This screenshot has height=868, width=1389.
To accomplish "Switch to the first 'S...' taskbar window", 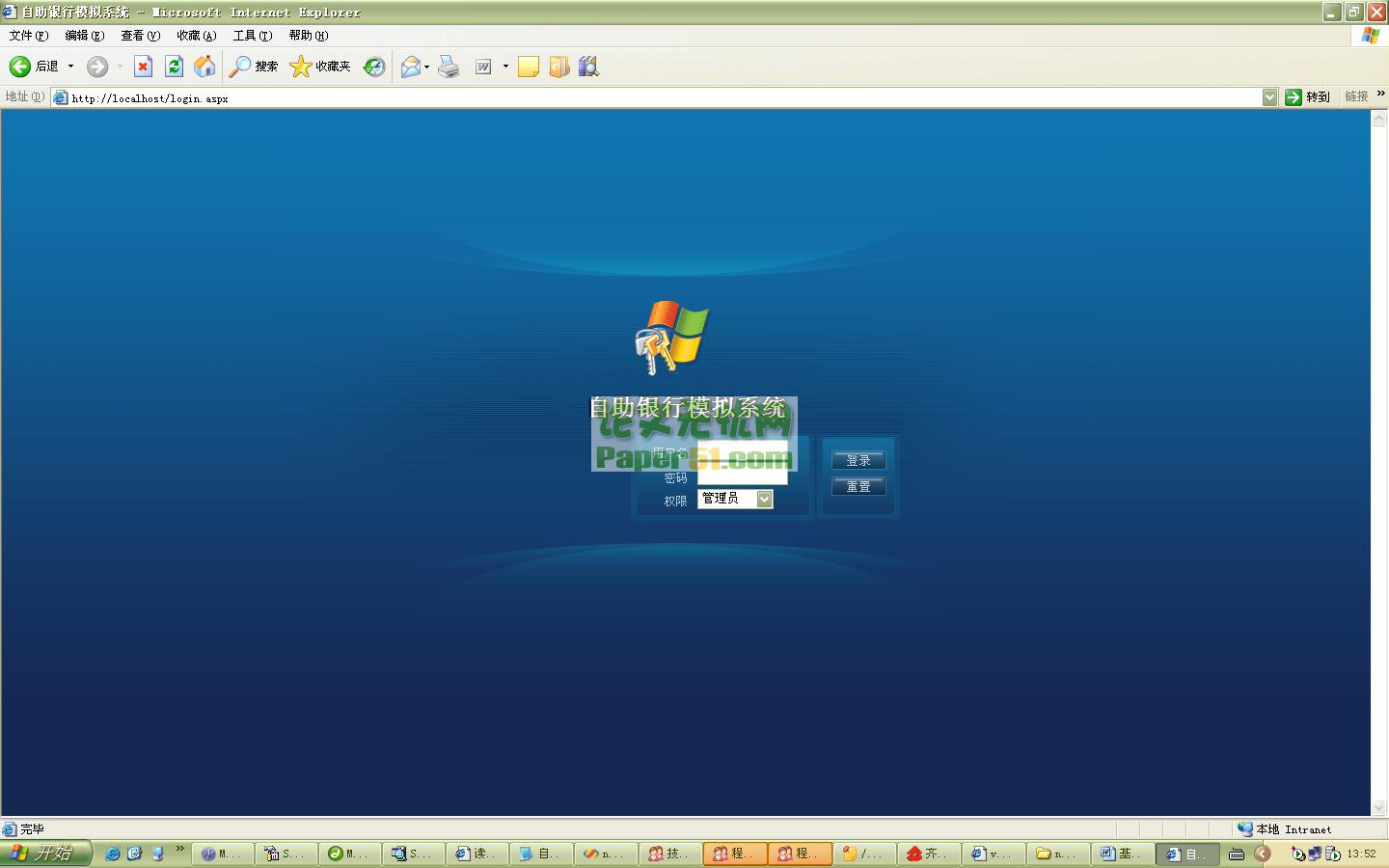I will coord(285,854).
